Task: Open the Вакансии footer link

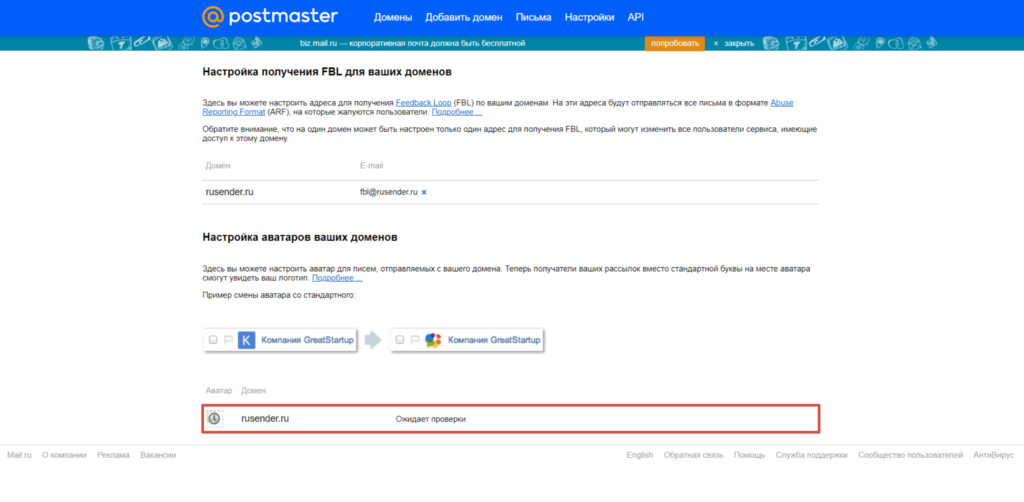Action: click(x=158, y=455)
